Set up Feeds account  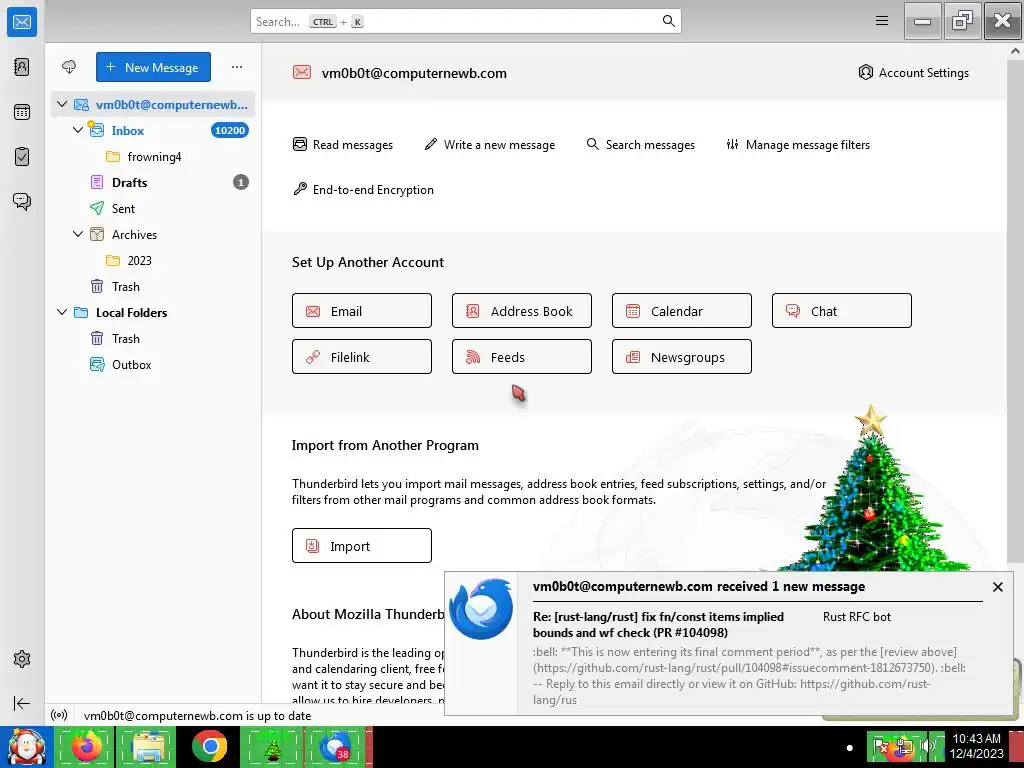[x=522, y=357]
